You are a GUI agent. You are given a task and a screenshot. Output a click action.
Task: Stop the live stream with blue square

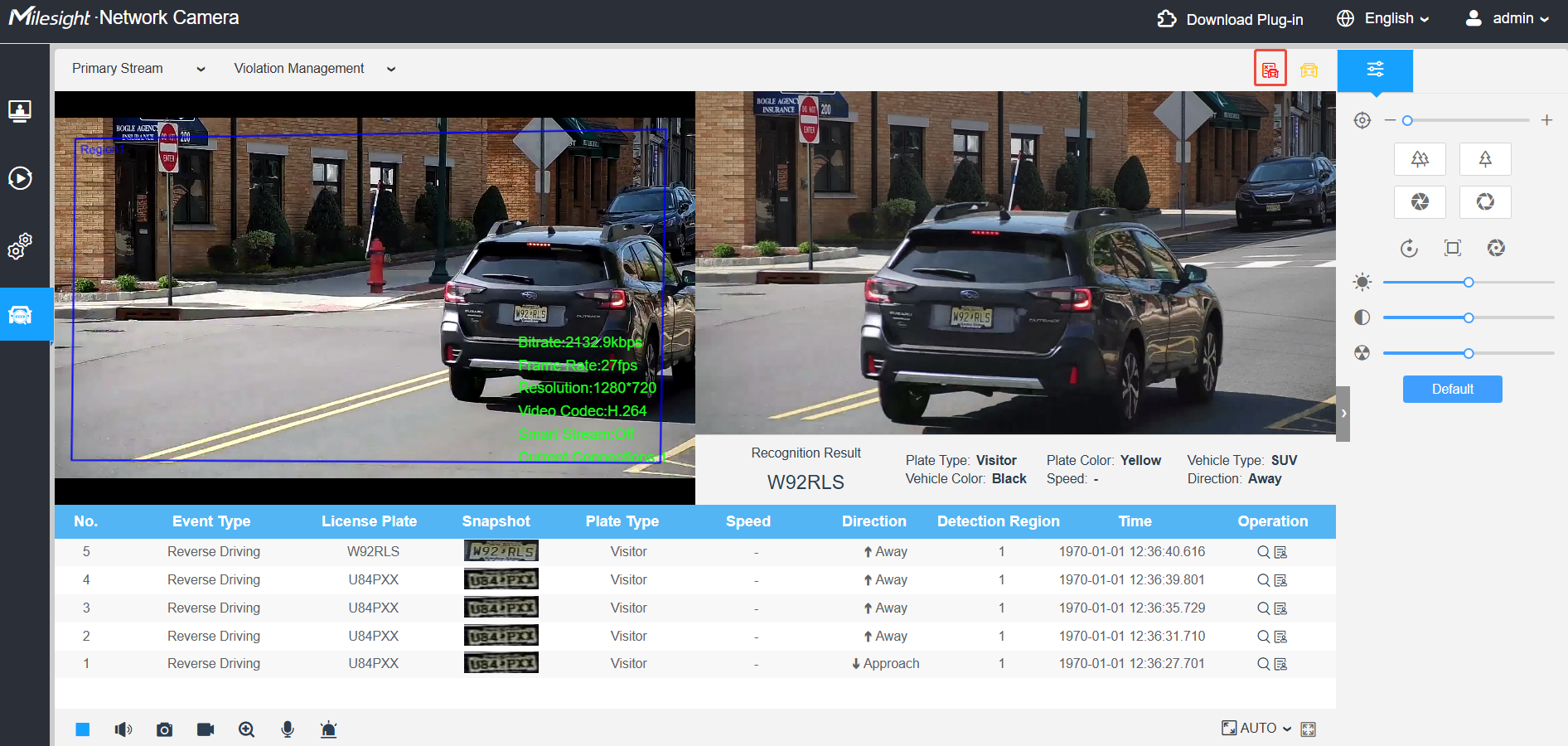coord(83,729)
